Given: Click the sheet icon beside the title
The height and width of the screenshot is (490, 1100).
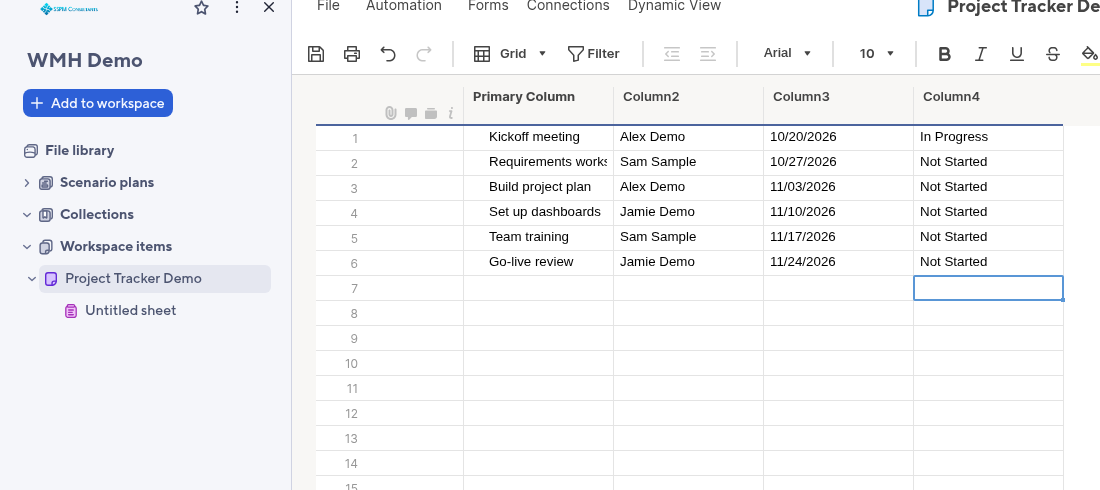Looking at the screenshot, I should click(926, 7).
